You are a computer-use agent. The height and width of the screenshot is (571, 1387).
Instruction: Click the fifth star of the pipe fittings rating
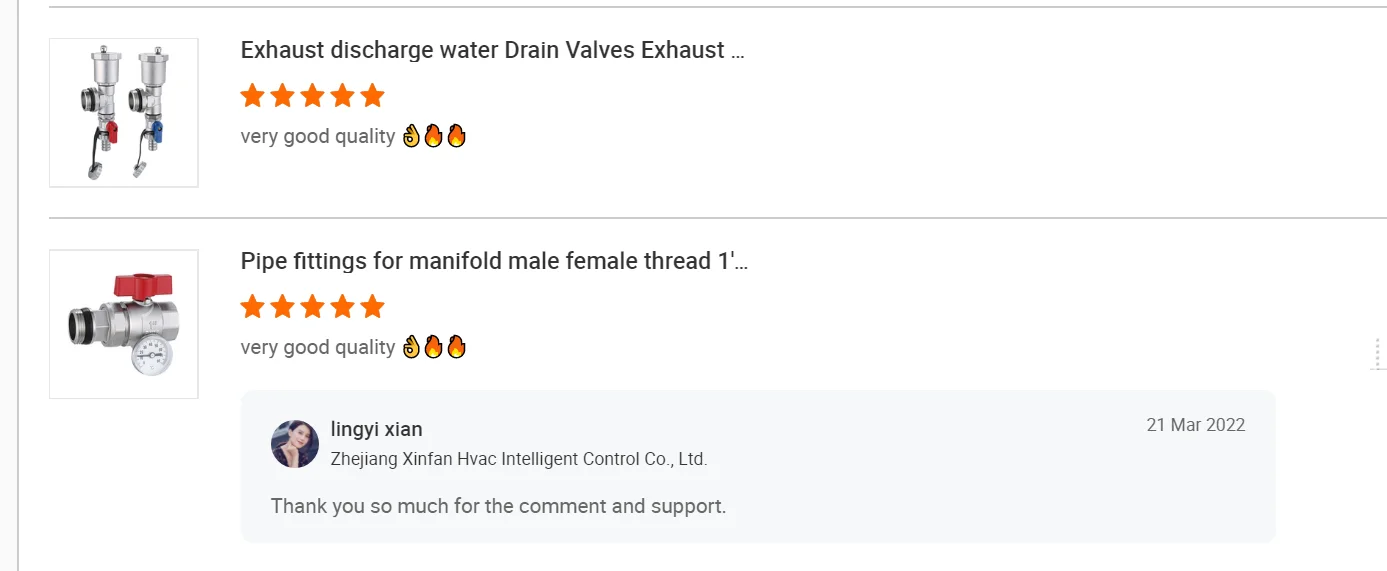point(372,307)
